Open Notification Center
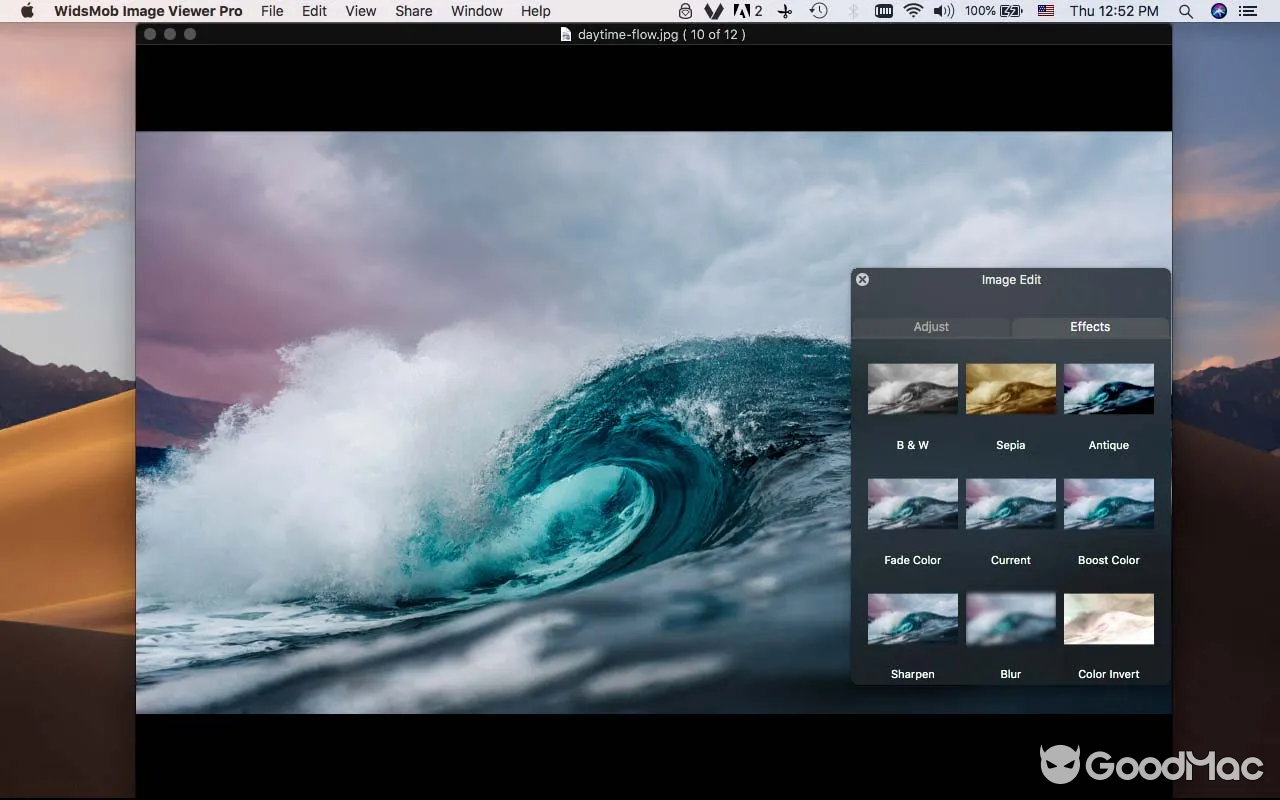This screenshot has width=1280, height=800. tap(1247, 11)
